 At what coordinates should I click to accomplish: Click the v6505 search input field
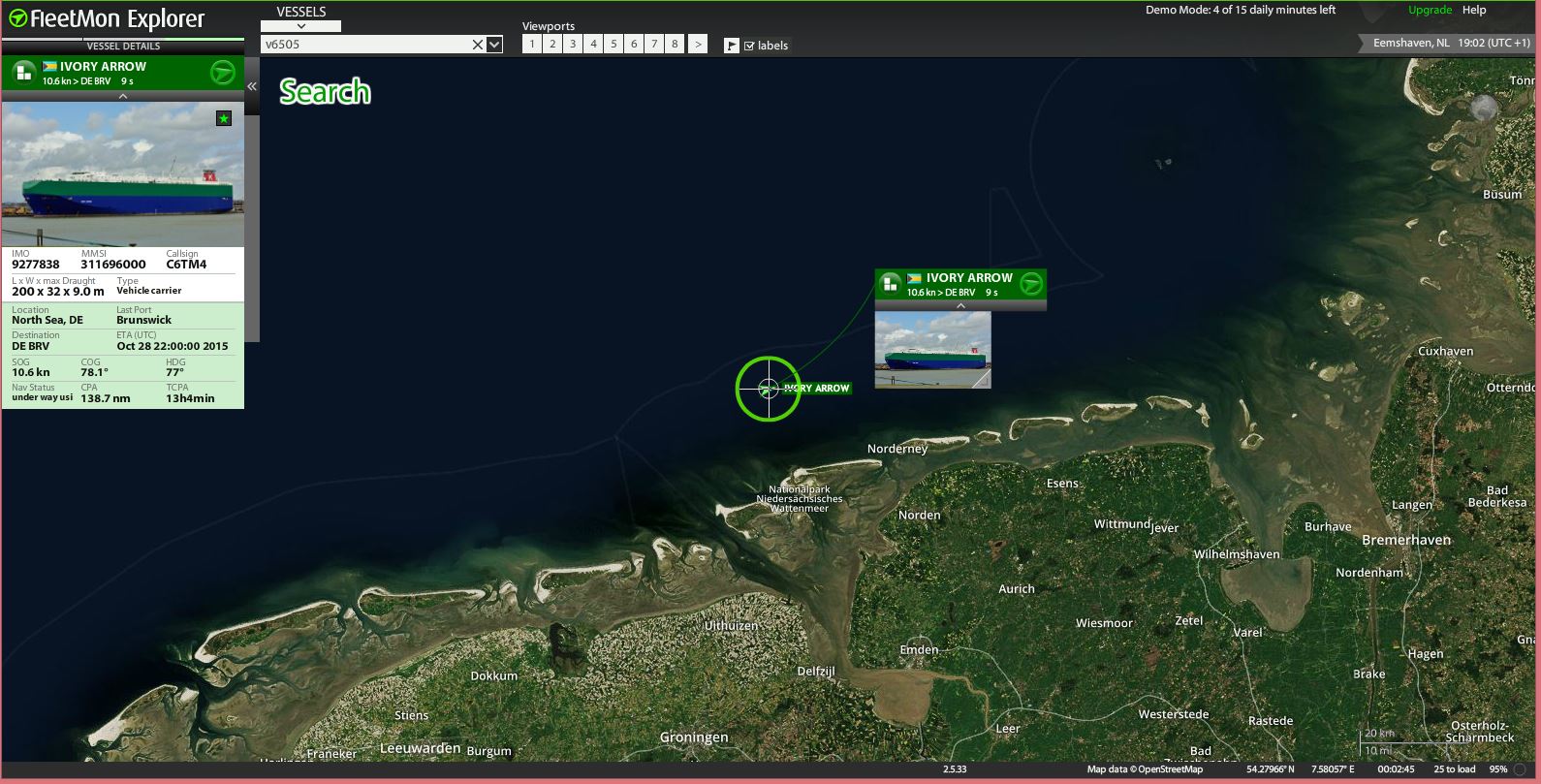click(366, 45)
